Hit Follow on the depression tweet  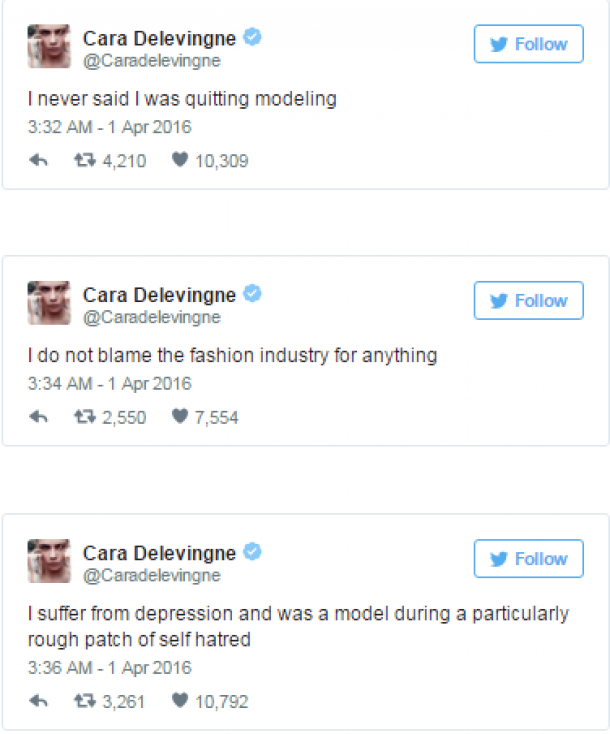coord(528,559)
